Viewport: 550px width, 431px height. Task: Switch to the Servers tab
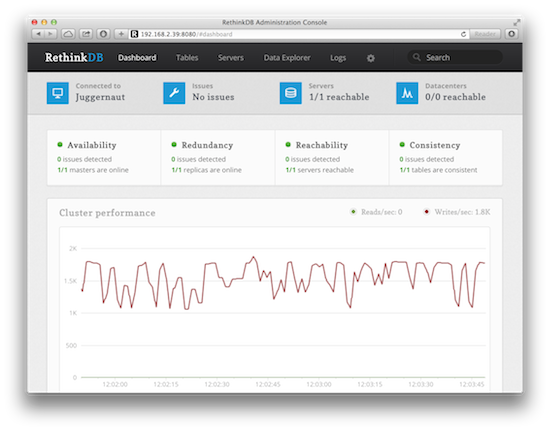click(x=230, y=58)
